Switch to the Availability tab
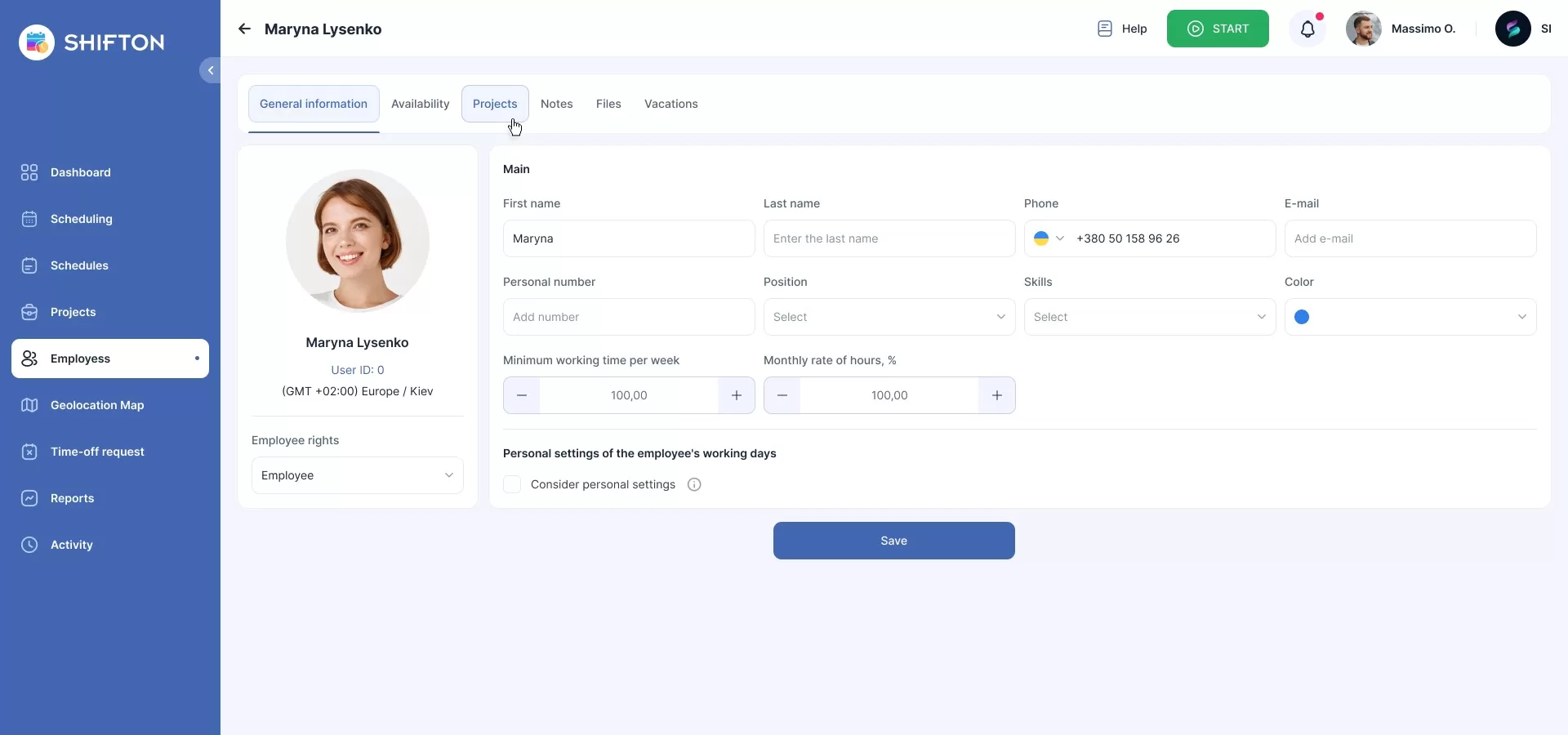Image resolution: width=1568 pixels, height=735 pixels. pos(420,104)
